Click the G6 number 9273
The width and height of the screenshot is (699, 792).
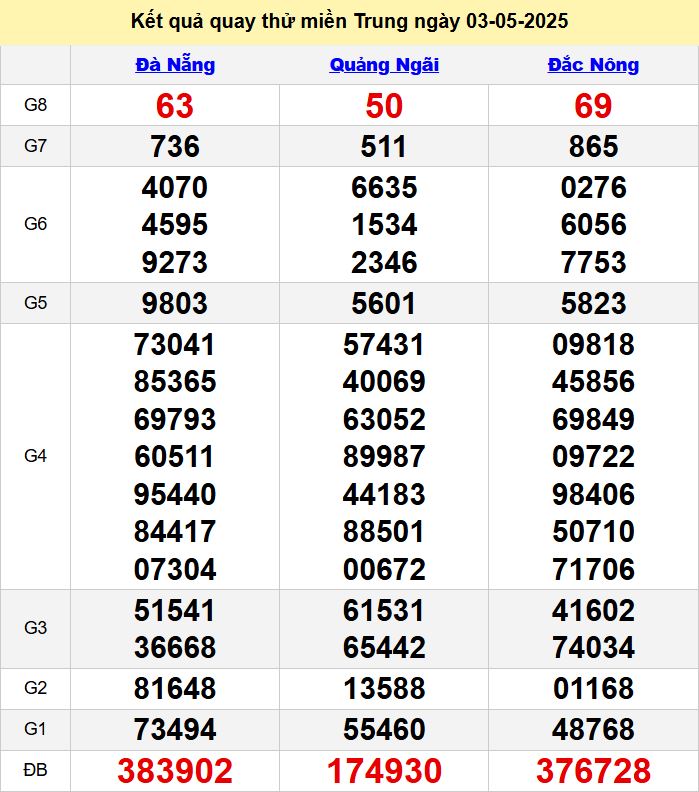tap(175, 262)
